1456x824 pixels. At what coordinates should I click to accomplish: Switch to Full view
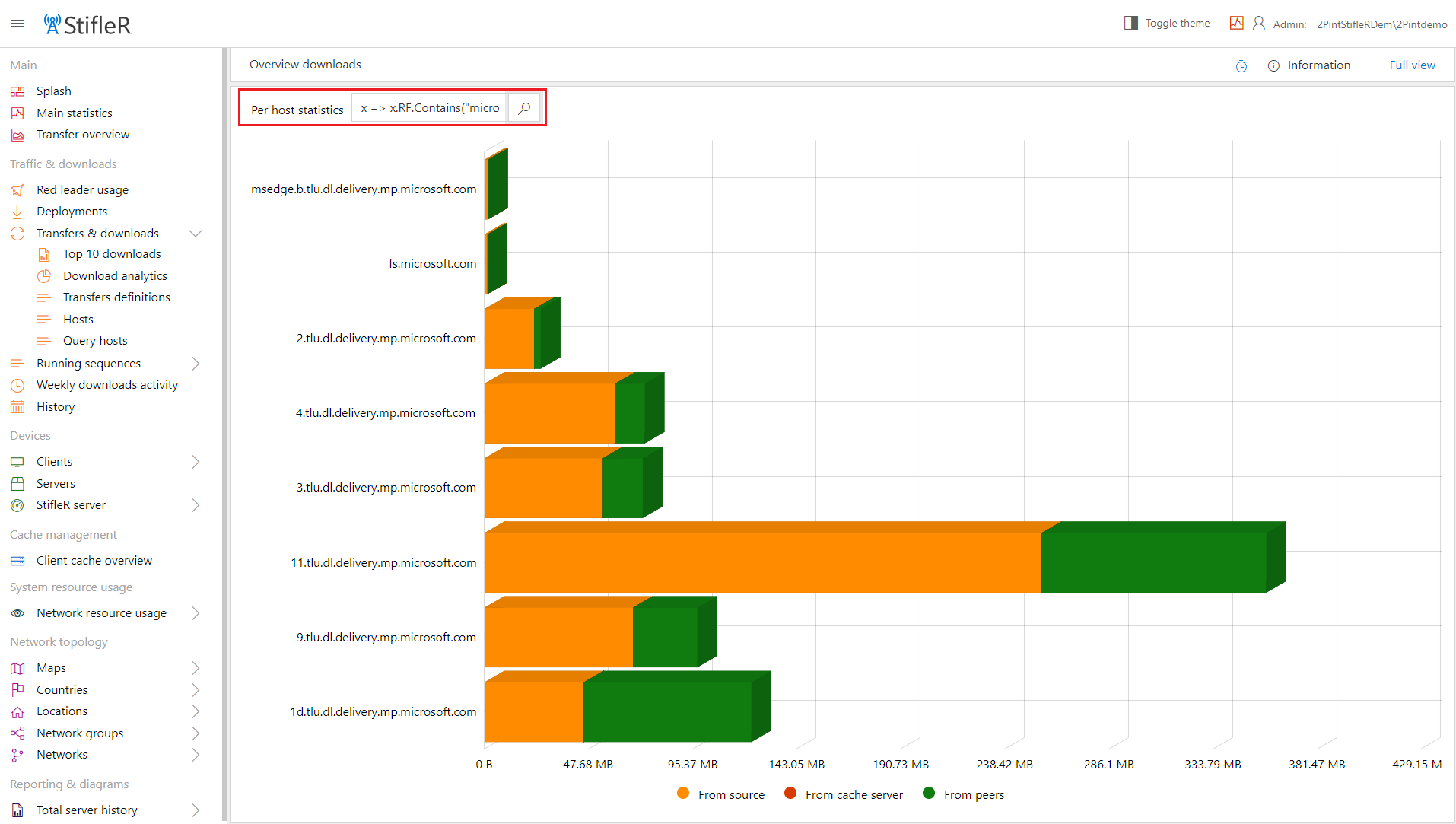[x=1403, y=65]
